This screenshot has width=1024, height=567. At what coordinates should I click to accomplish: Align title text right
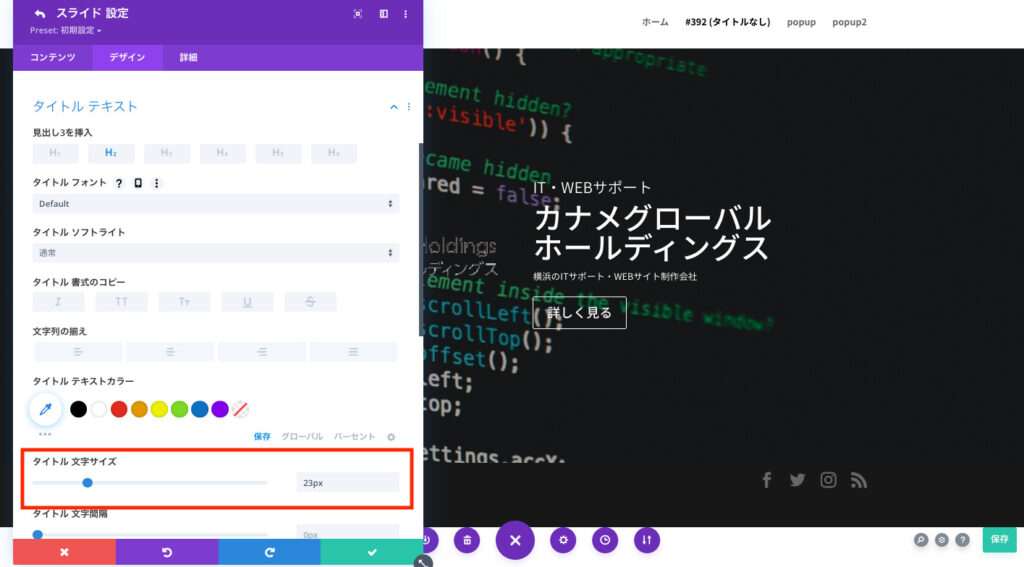point(262,352)
